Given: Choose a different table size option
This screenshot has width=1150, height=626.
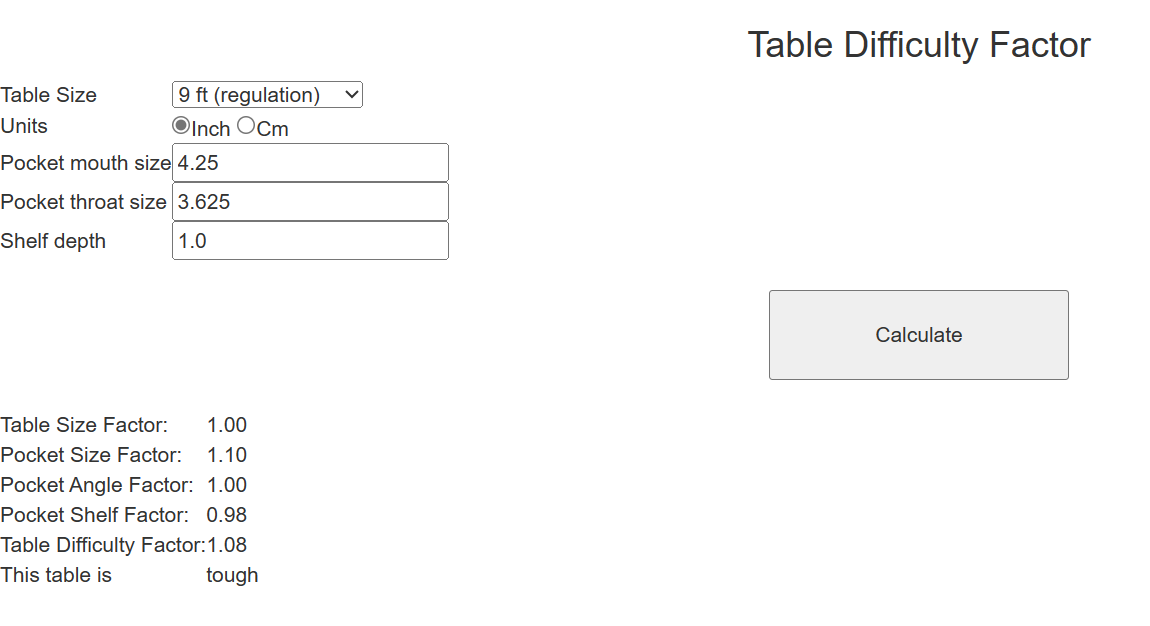Looking at the screenshot, I should tap(266, 94).
